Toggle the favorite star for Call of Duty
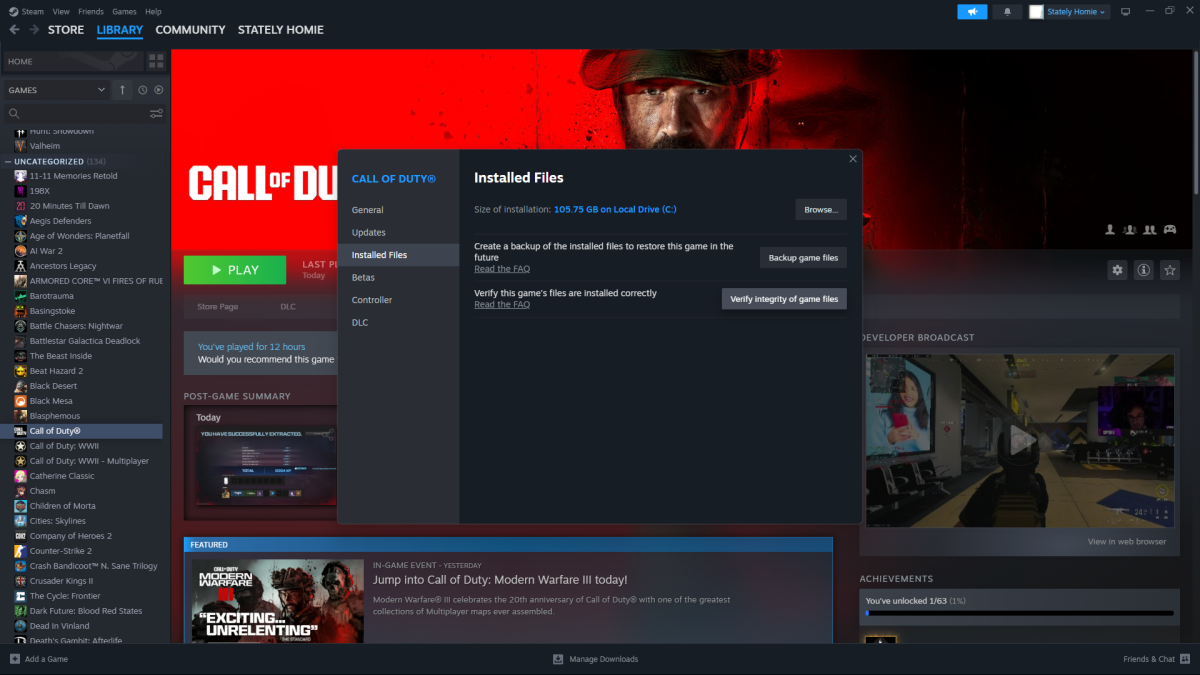 [1169, 270]
